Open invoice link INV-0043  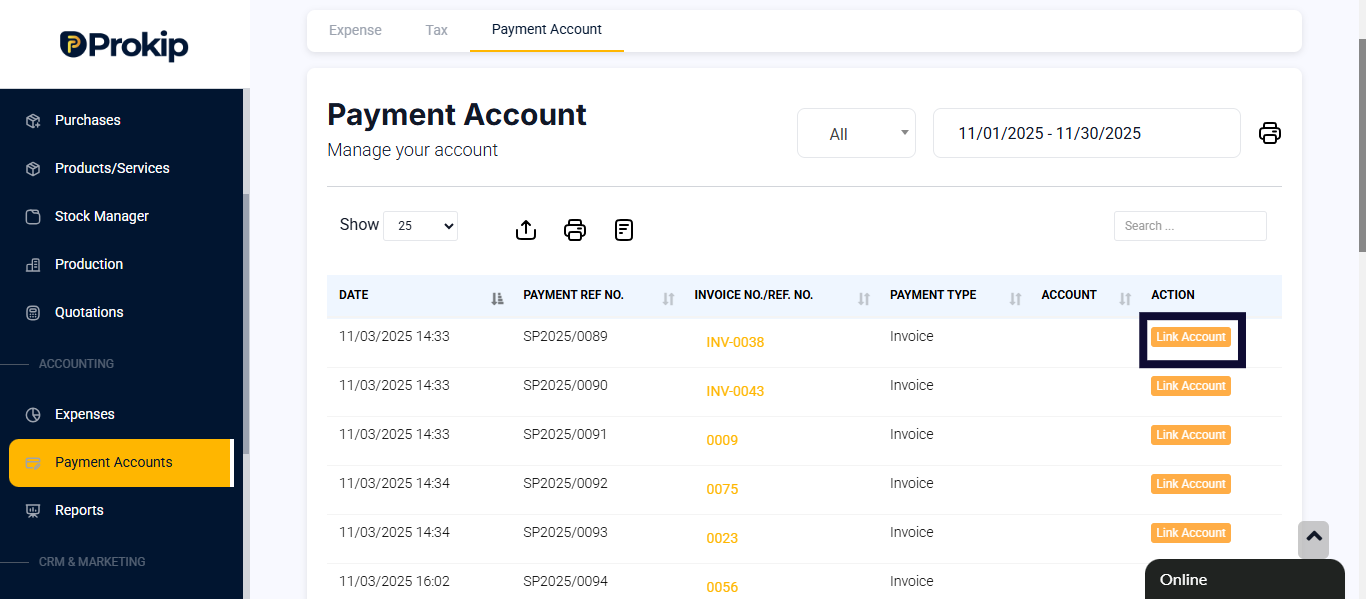[x=735, y=391]
